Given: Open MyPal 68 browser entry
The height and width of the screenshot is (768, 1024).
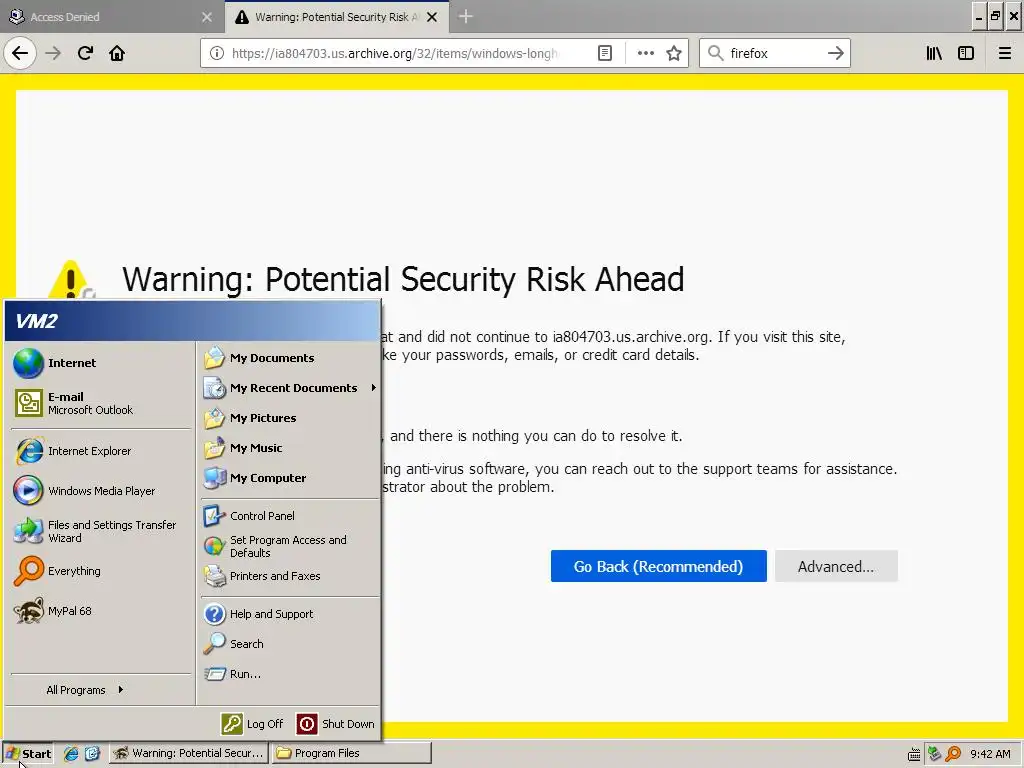Looking at the screenshot, I should (101, 611).
